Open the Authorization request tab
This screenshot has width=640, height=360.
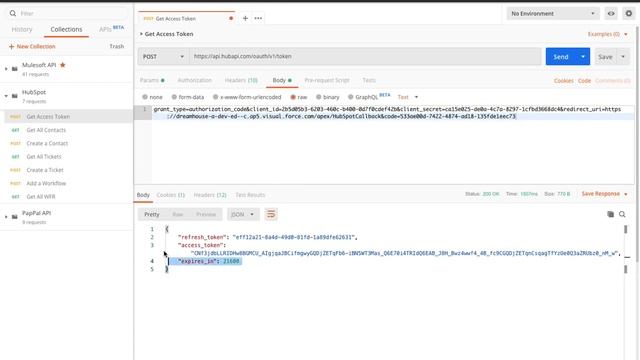[195, 80]
